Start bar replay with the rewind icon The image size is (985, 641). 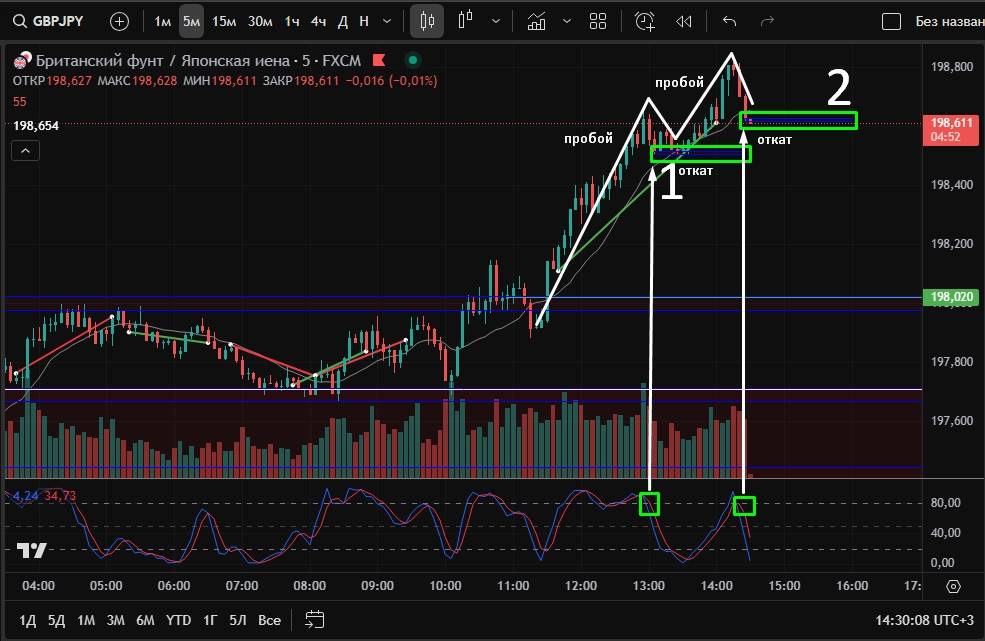click(x=684, y=21)
